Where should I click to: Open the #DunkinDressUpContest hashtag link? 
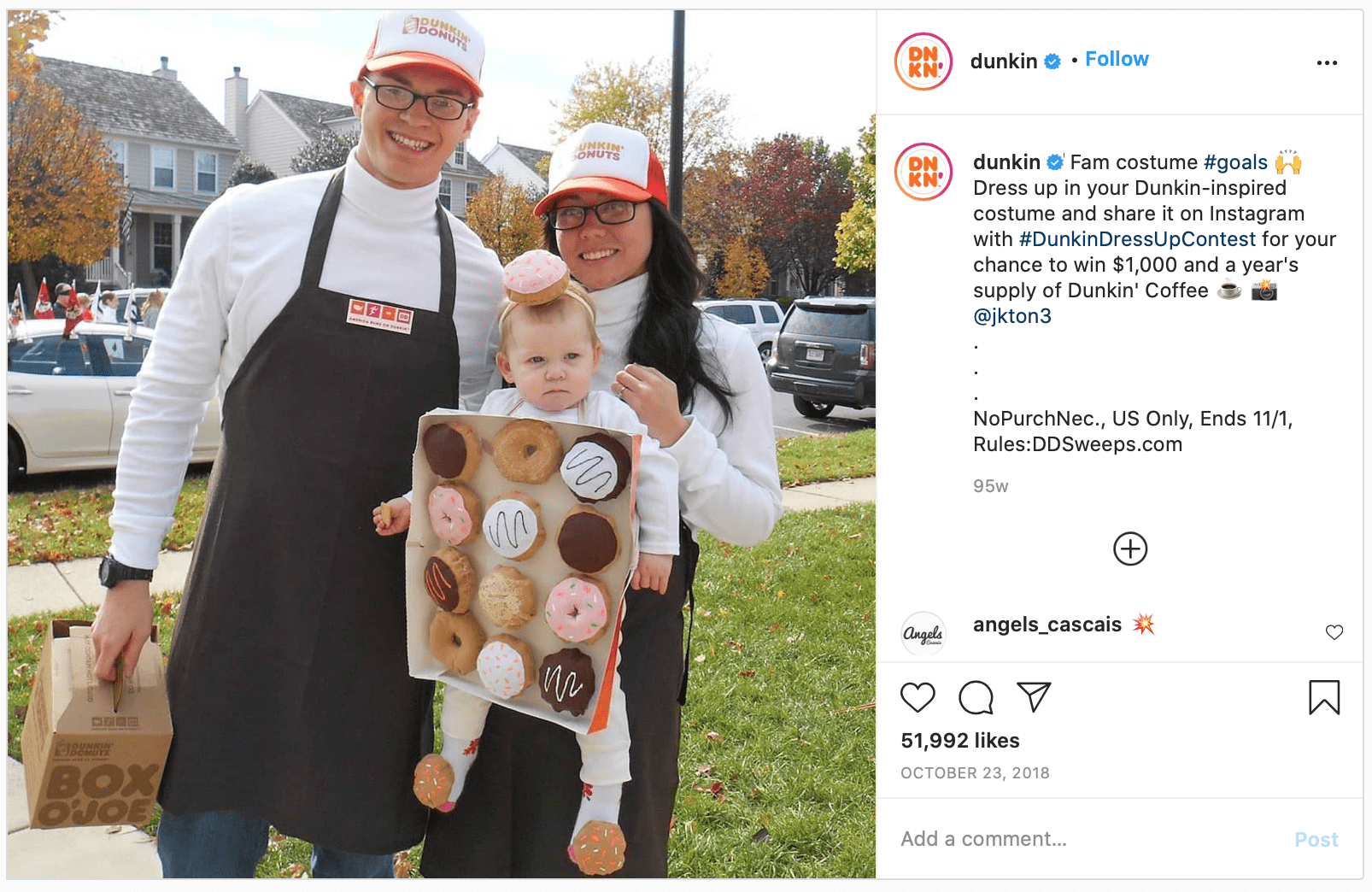[1137, 239]
